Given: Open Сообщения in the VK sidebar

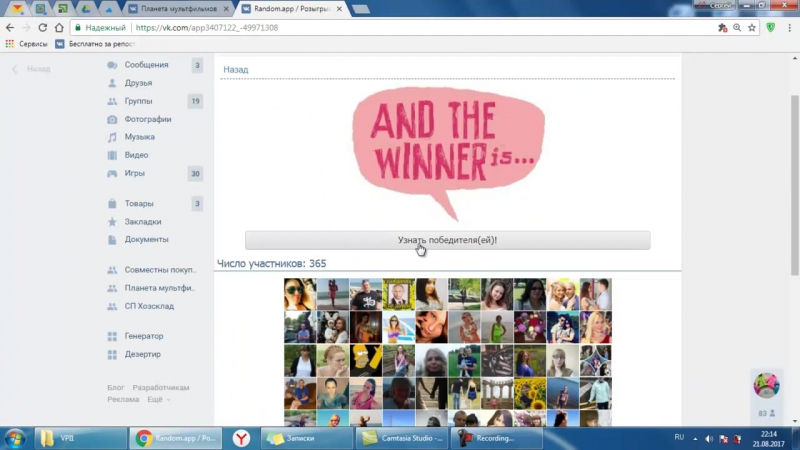Looking at the screenshot, I should click(146, 65).
